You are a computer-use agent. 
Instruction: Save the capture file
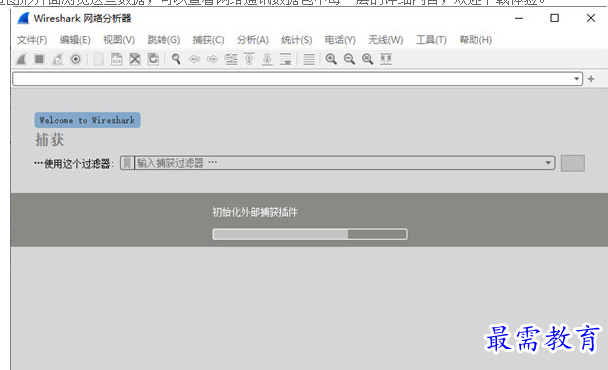click(x=117, y=59)
